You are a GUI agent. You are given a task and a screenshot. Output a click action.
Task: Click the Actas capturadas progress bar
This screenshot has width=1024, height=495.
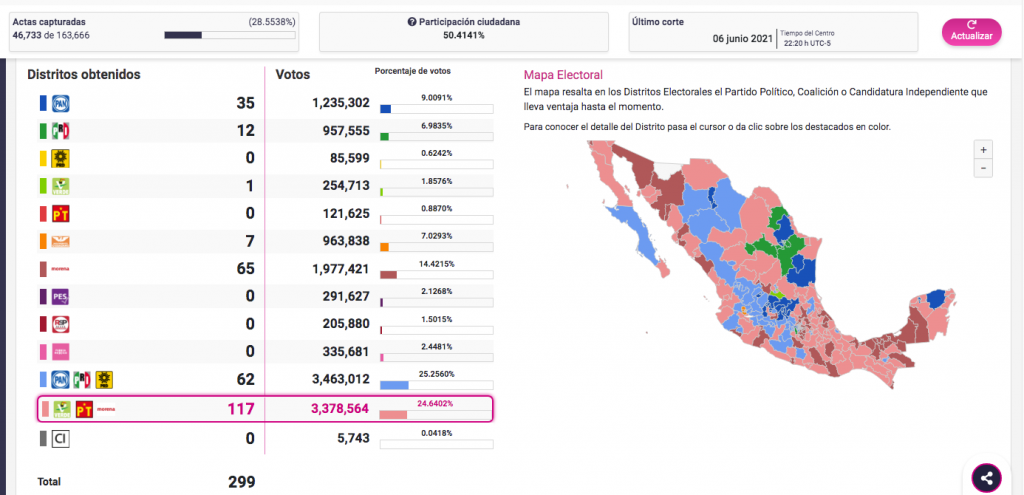click(x=229, y=35)
